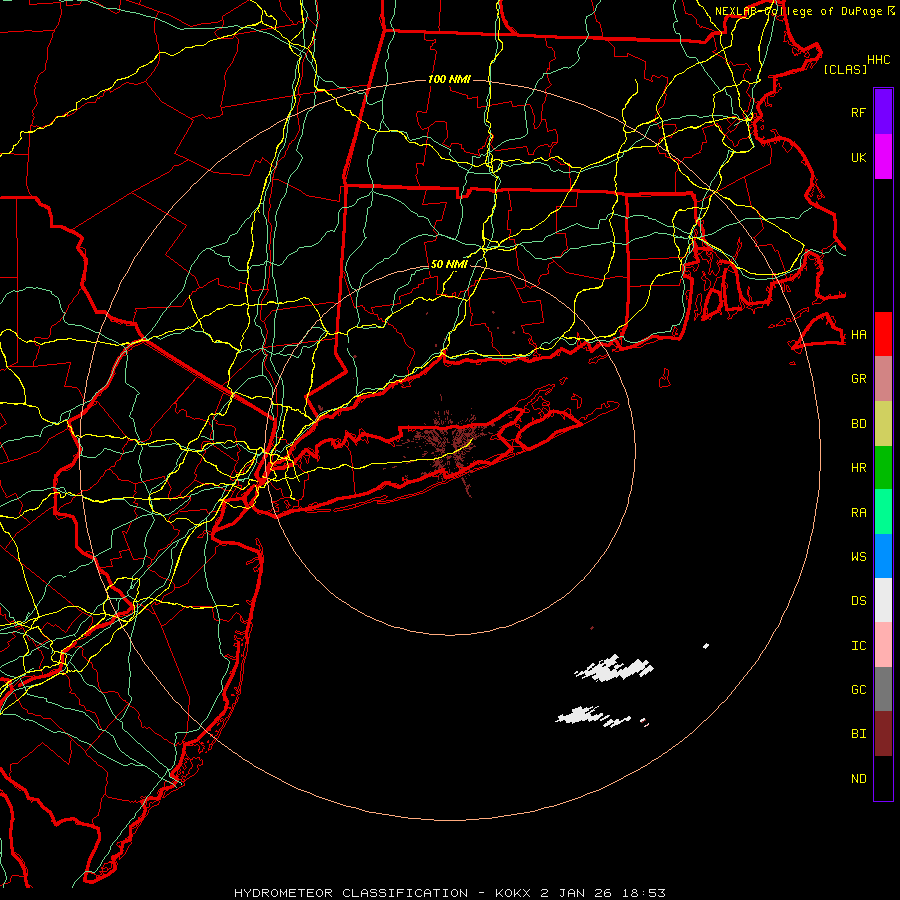Click the "HHC" product code text
The height and width of the screenshot is (900, 900).
[879, 60]
